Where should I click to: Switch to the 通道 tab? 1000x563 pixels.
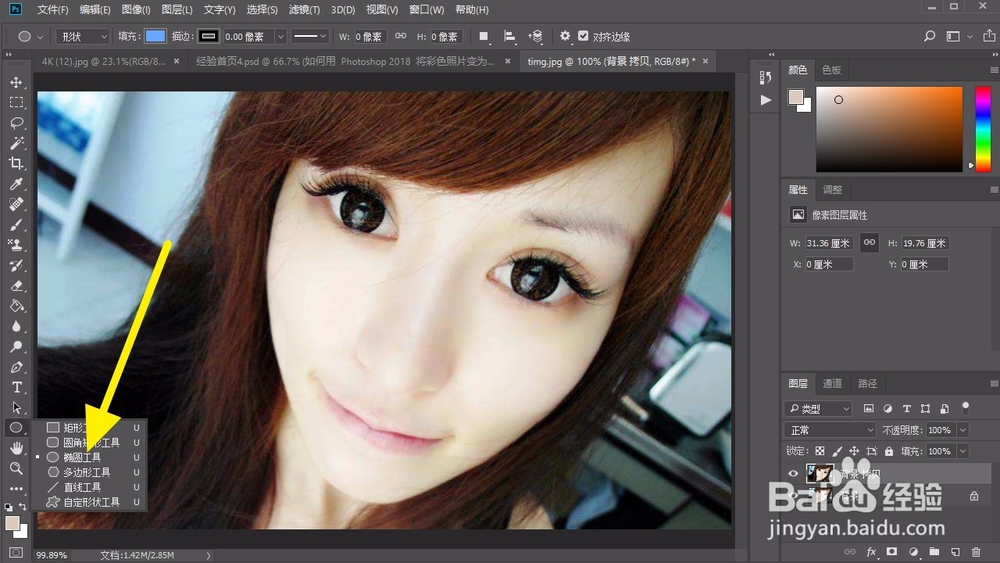pyautogui.click(x=832, y=383)
